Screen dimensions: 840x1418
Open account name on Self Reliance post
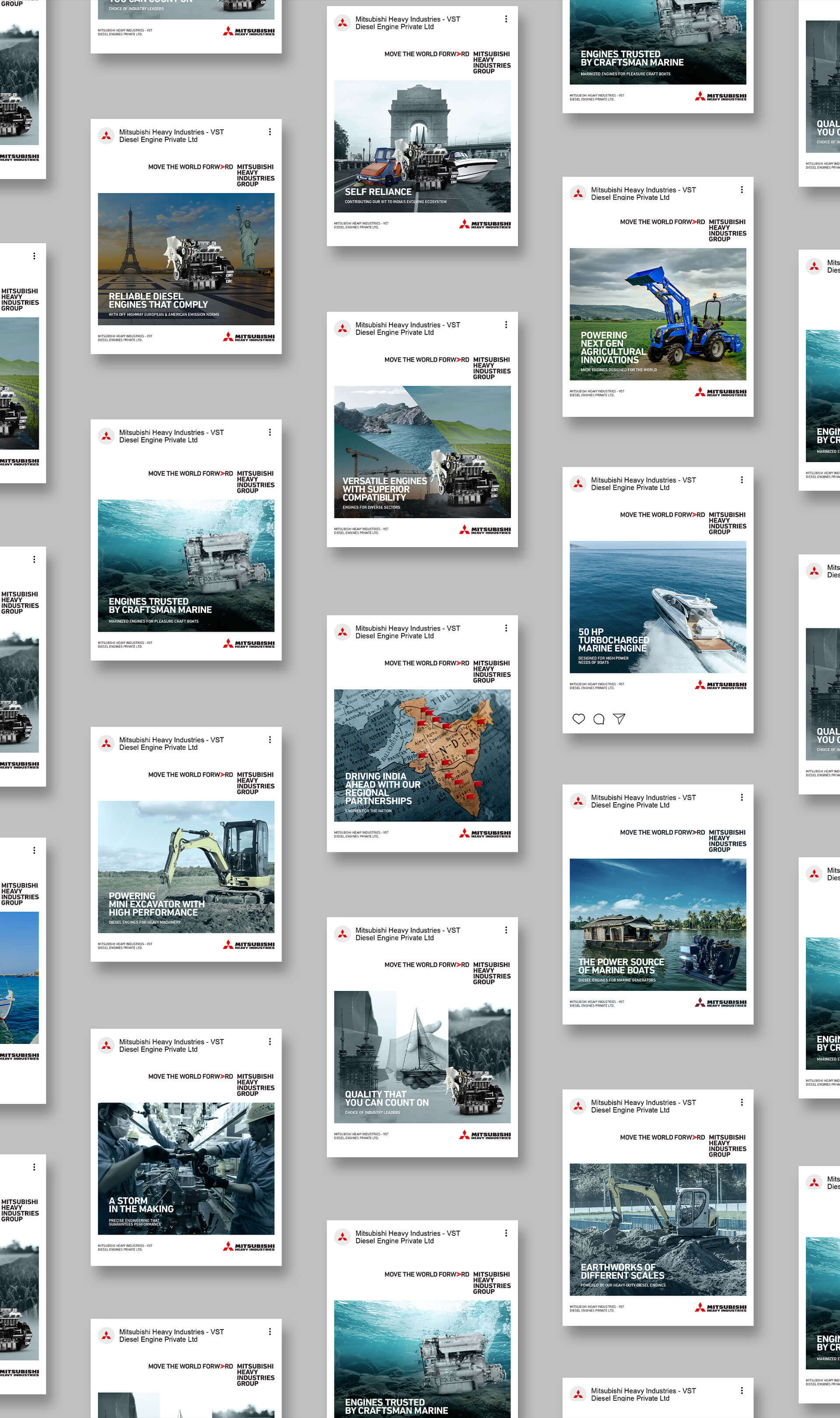(407, 23)
